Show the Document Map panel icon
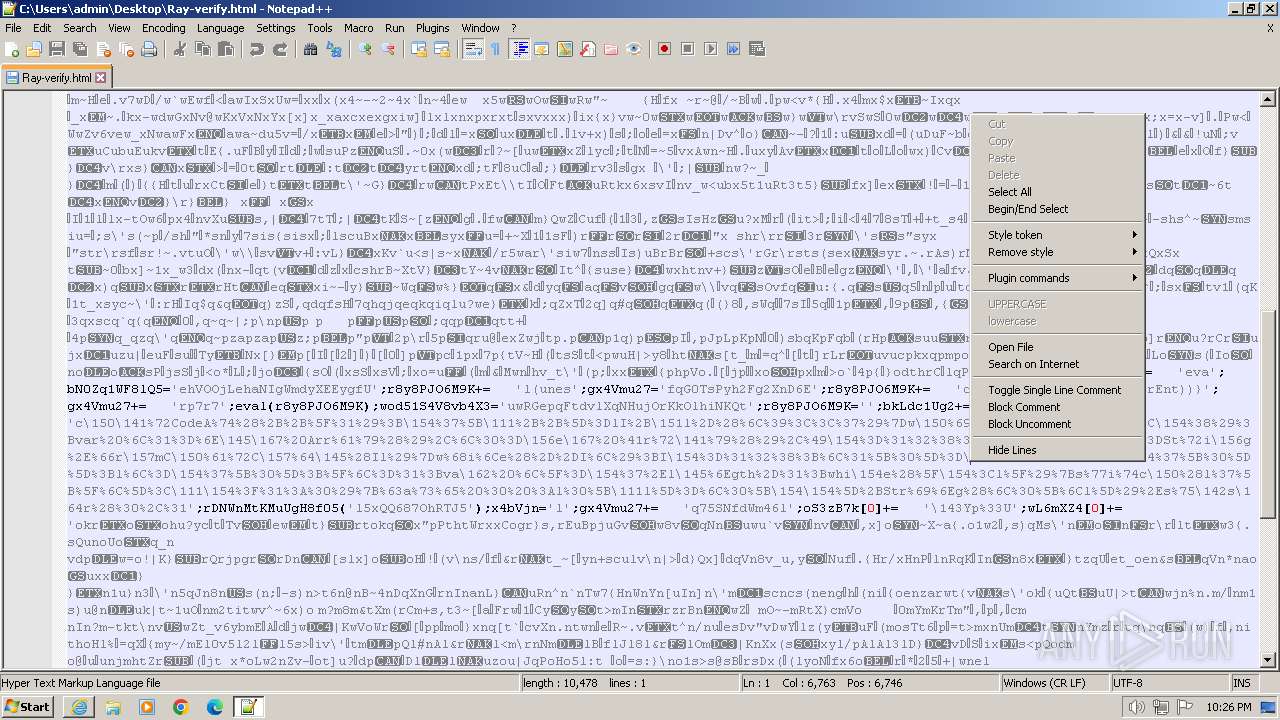1280x720 pixels. 564,49
